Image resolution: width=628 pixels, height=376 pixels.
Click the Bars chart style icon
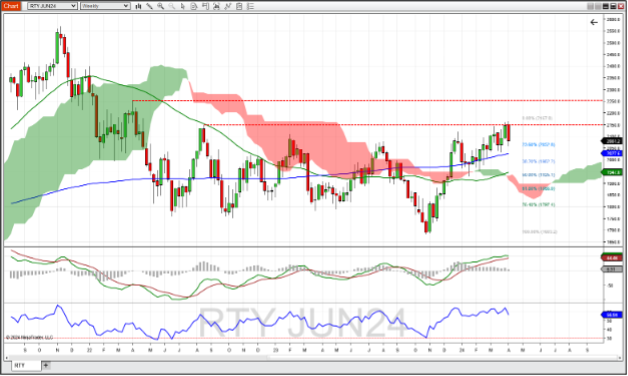138,6
